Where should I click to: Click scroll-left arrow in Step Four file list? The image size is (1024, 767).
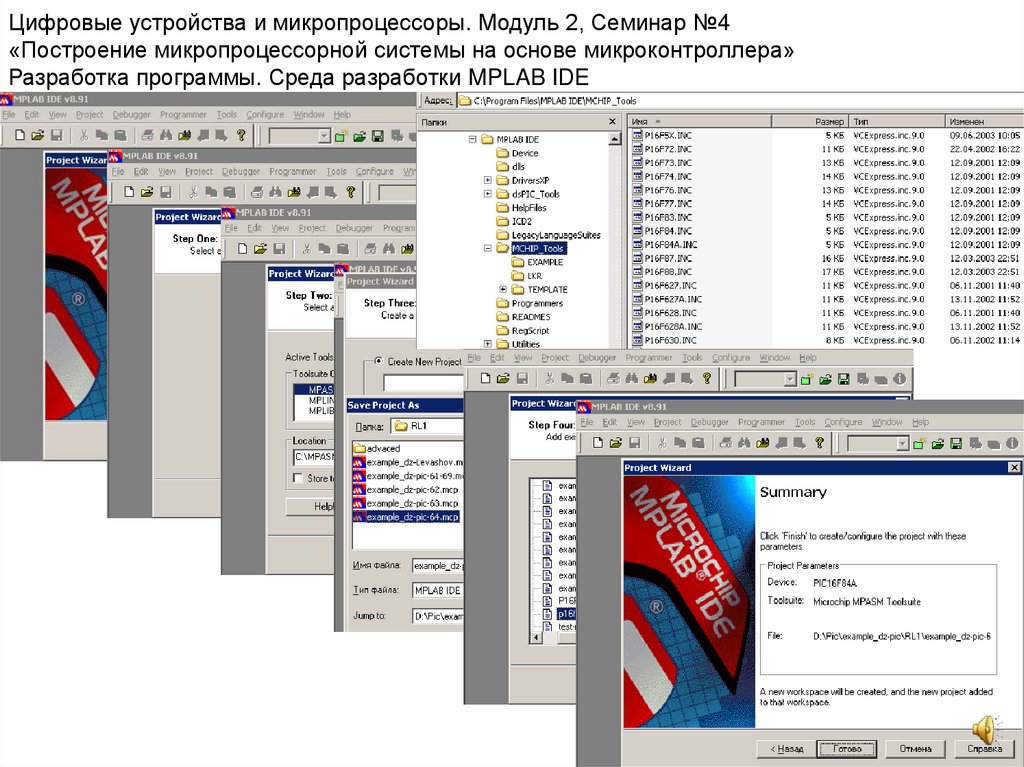tap(537, 637)
